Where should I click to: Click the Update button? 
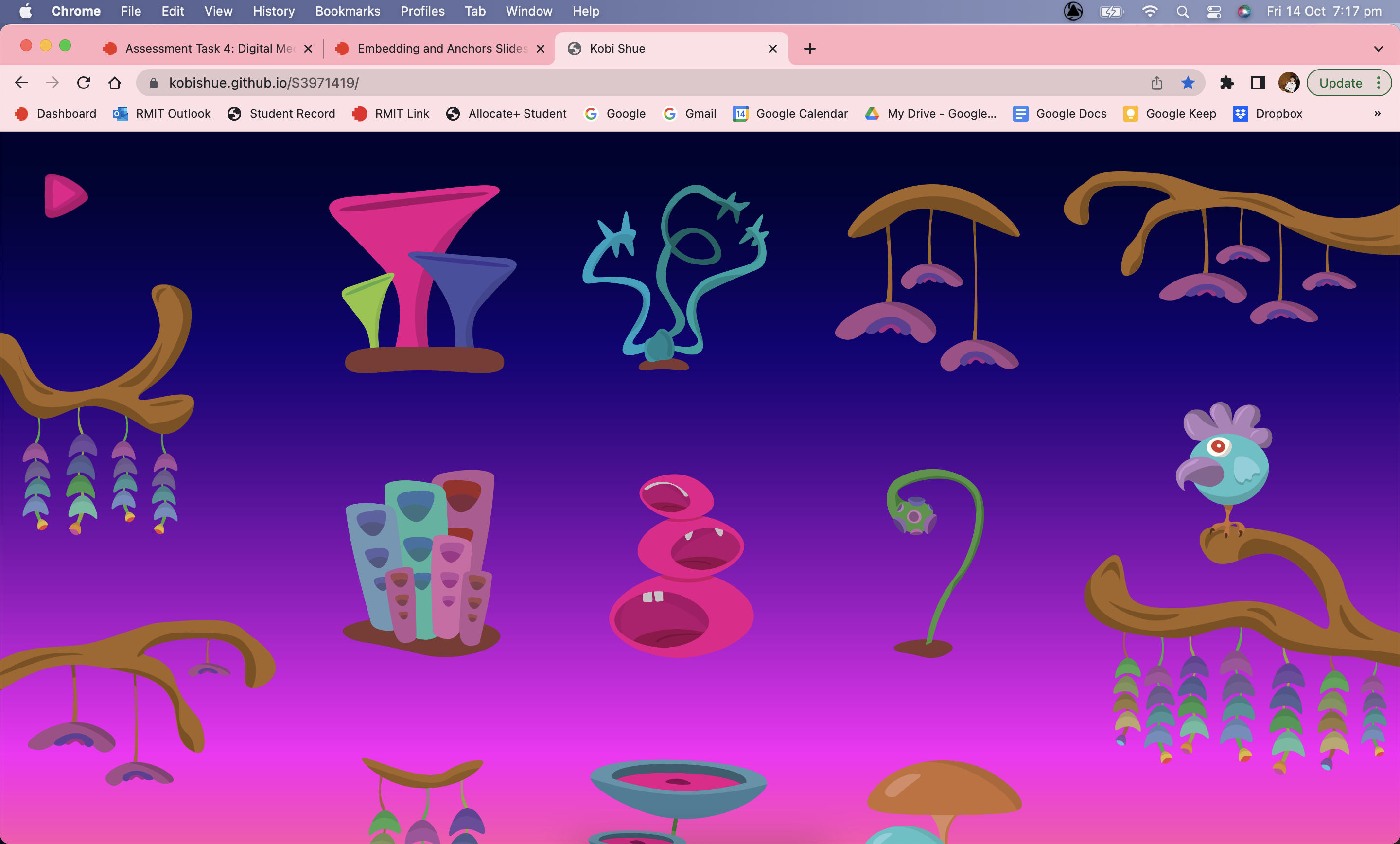(1342, 83)
